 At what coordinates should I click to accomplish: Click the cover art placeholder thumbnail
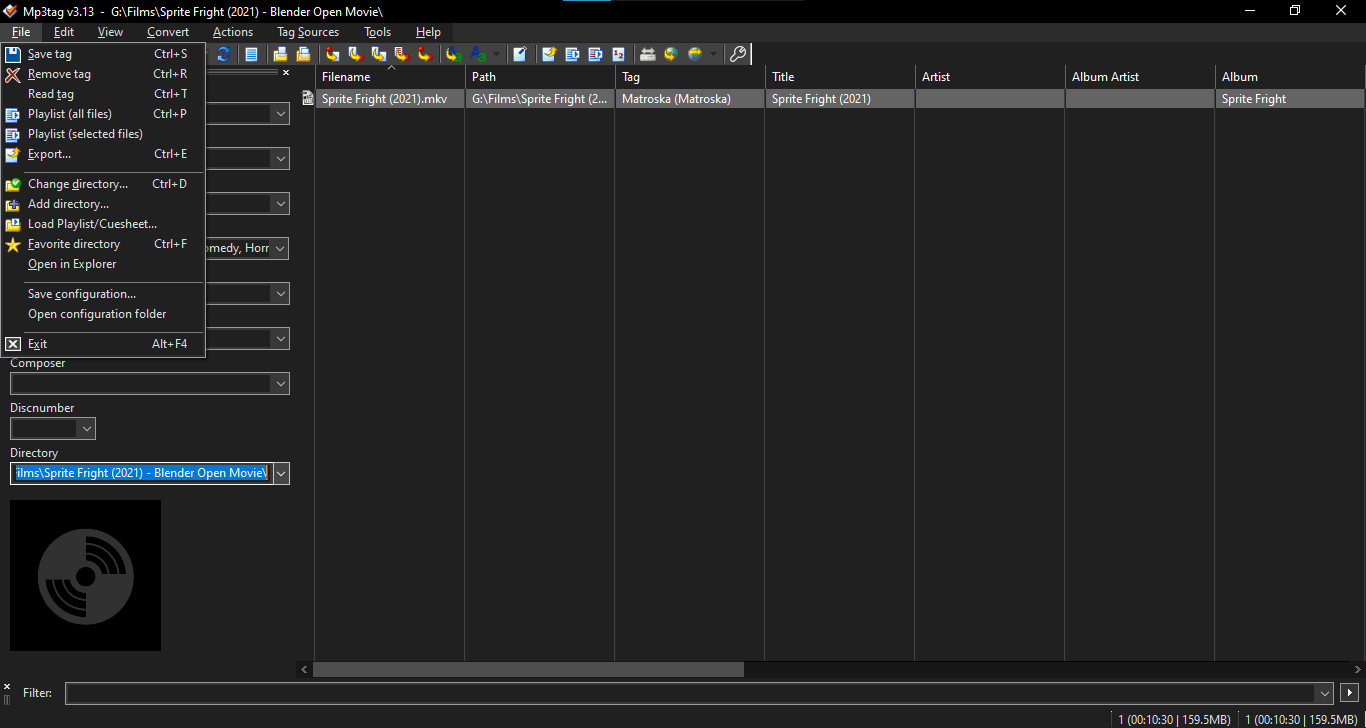coord(85,575)
